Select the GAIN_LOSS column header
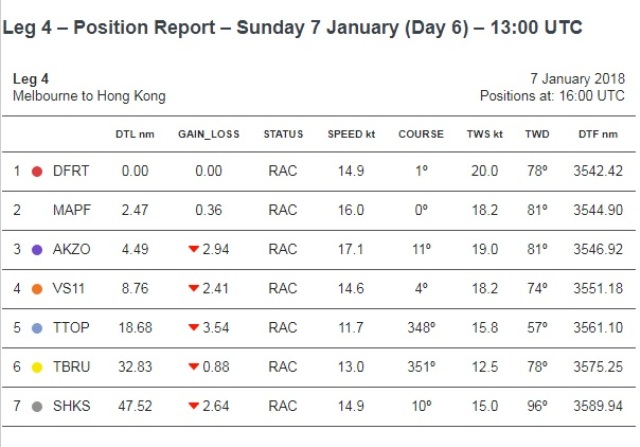 209,134
